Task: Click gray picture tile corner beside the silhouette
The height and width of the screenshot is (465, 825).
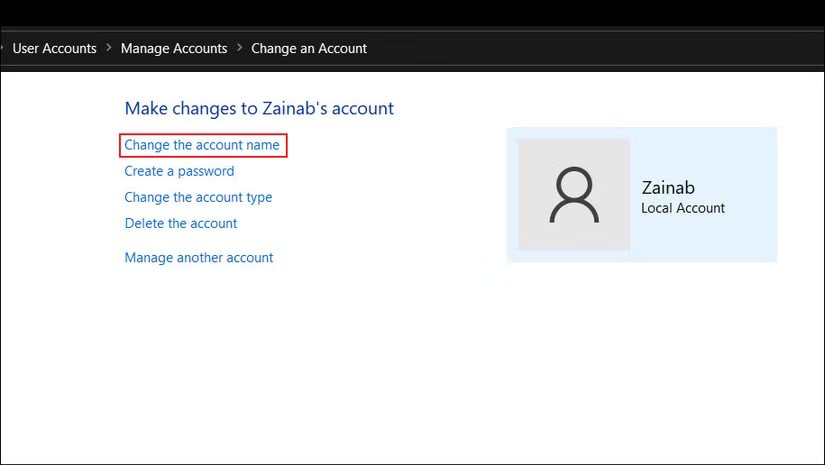Action: pyautogui.click(x=528, y=150)
